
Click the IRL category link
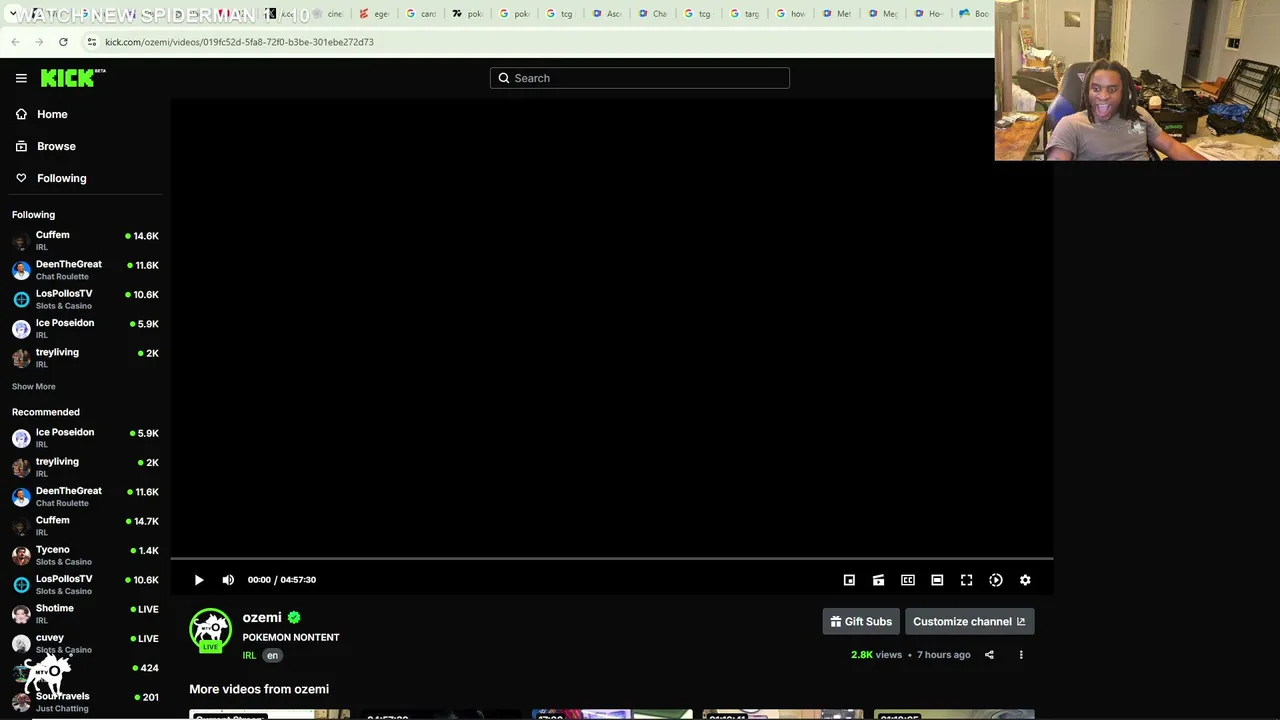249,656
